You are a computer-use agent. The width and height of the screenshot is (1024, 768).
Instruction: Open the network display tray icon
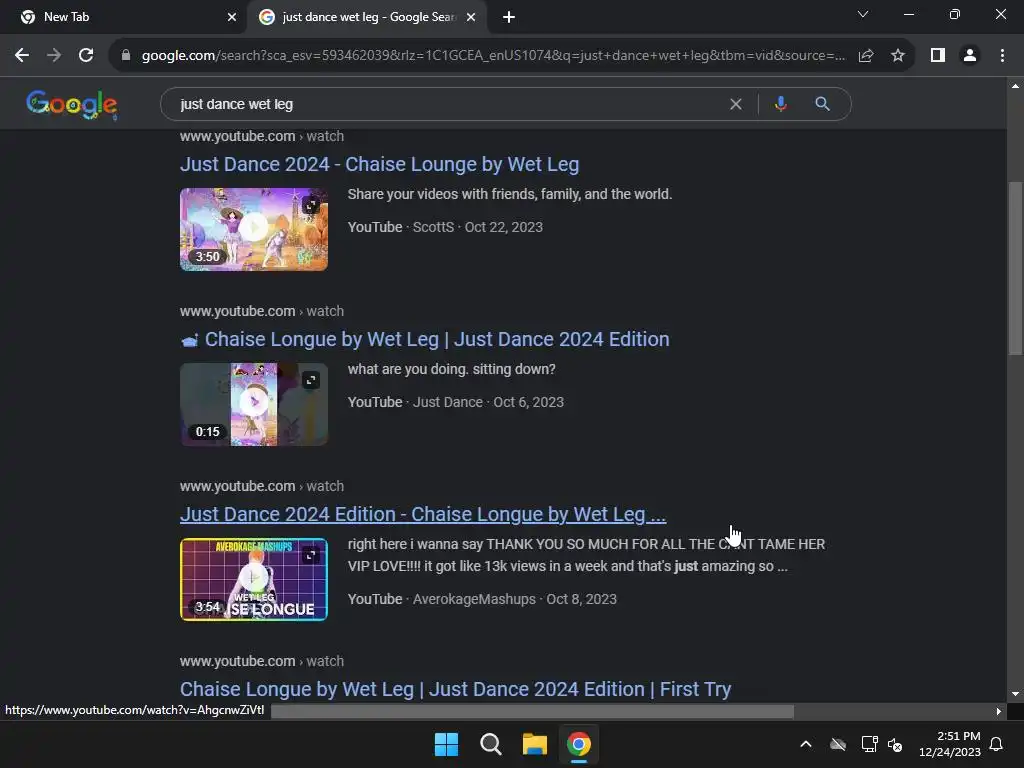[869, 744]
